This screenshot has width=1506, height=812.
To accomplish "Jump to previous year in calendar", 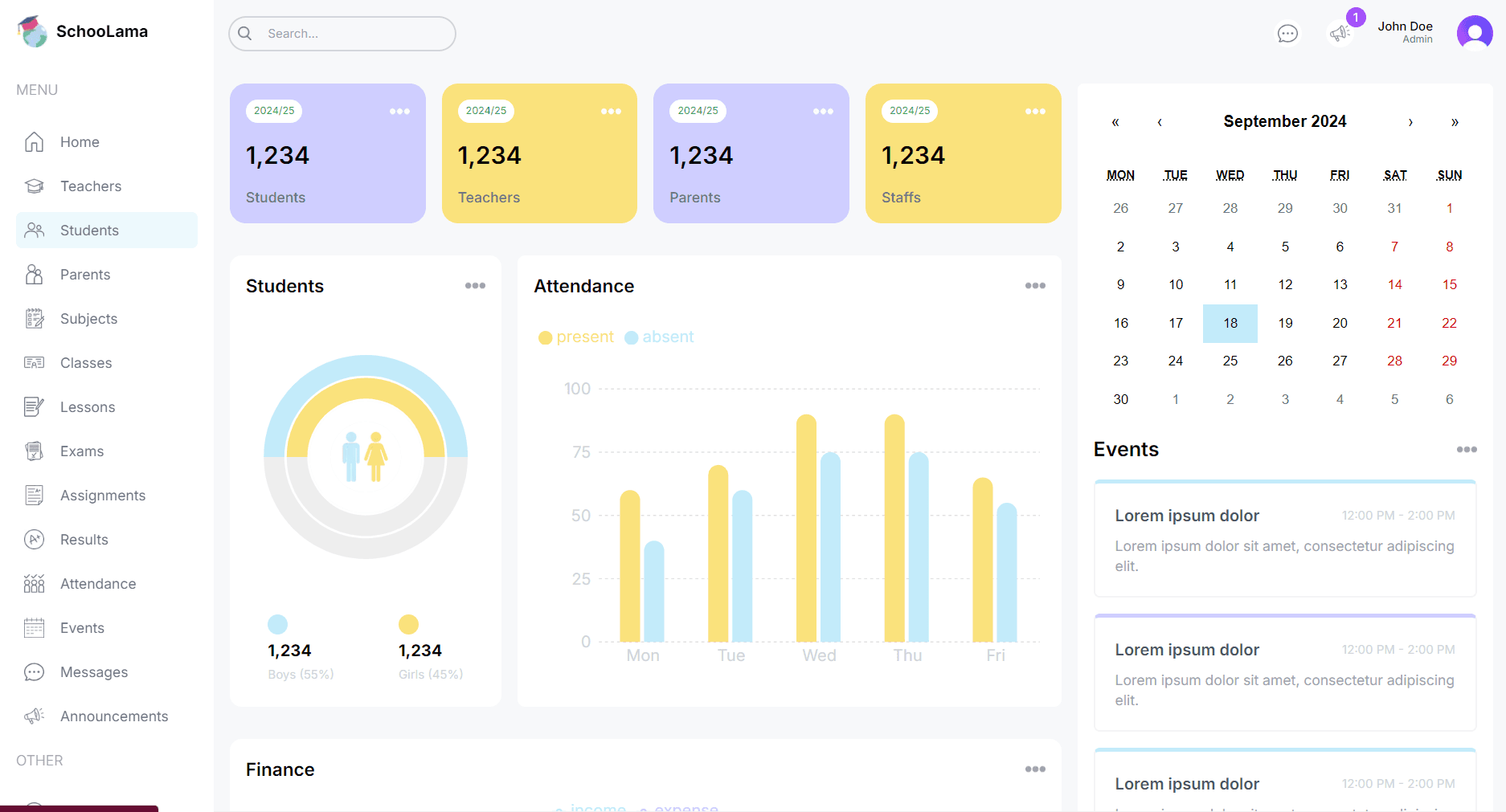I will coord(1115,122).
